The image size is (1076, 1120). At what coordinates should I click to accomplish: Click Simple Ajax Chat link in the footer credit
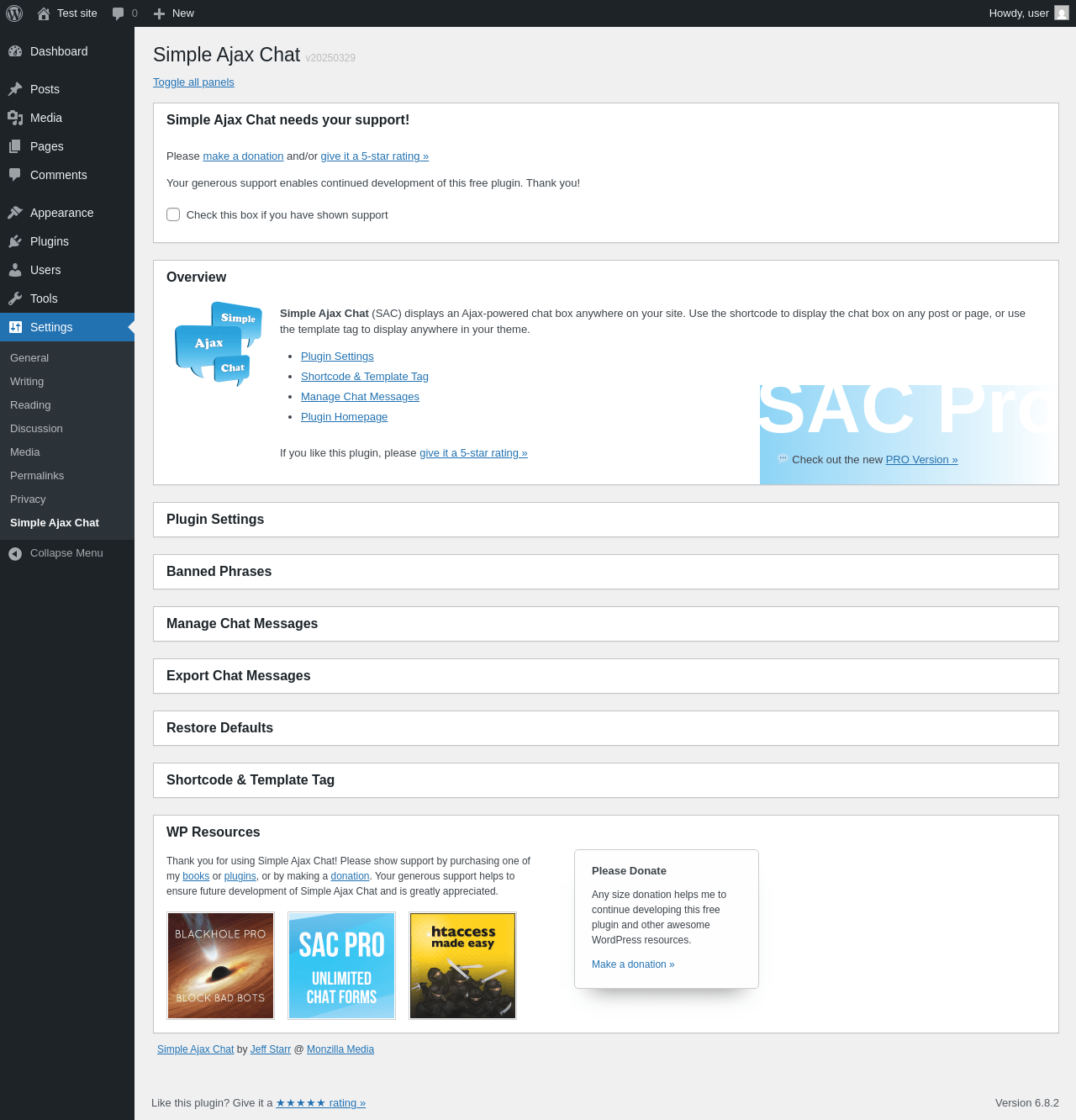pos(196,1049)
